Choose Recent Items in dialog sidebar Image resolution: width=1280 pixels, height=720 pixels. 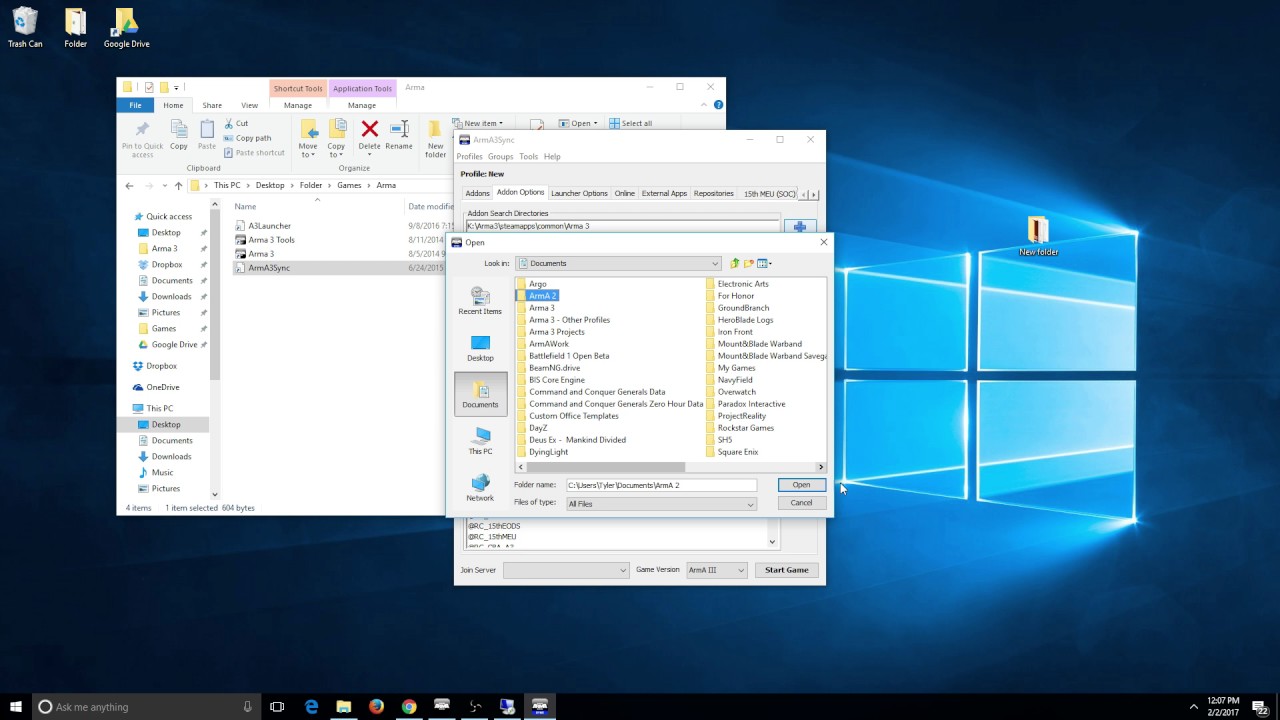click(x=480, y=301)
